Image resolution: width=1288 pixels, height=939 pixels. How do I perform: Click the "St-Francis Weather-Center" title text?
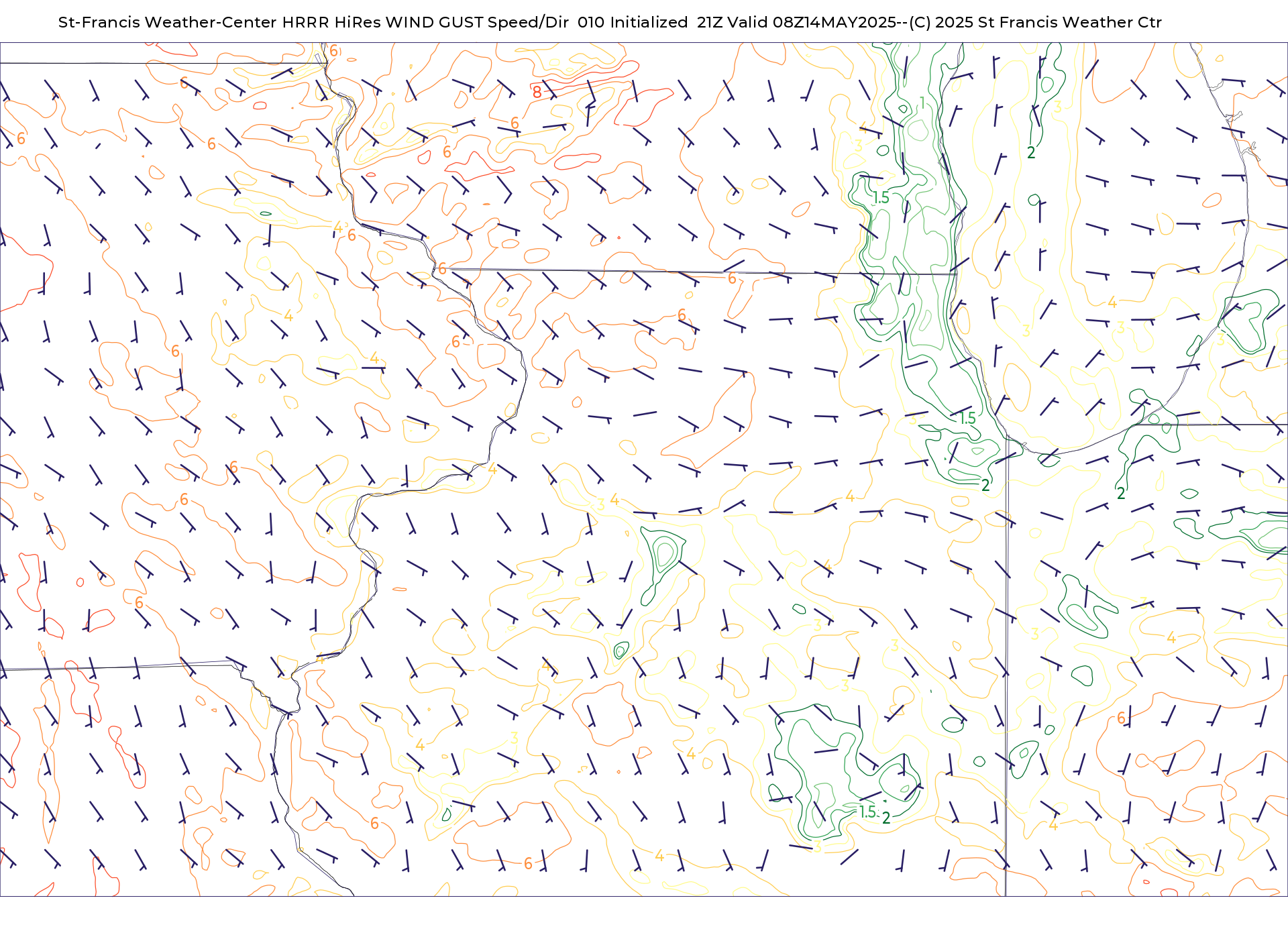tap(168, 22)
